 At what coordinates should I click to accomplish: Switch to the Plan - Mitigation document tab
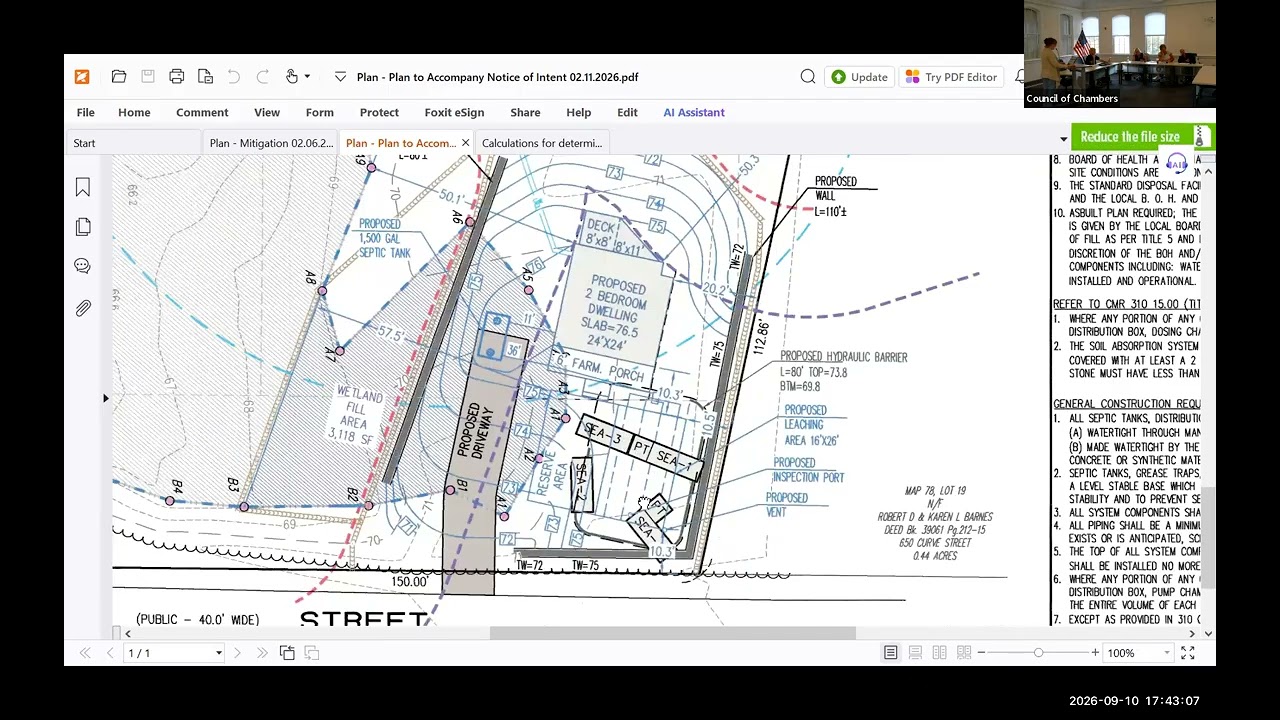point(271,143)
